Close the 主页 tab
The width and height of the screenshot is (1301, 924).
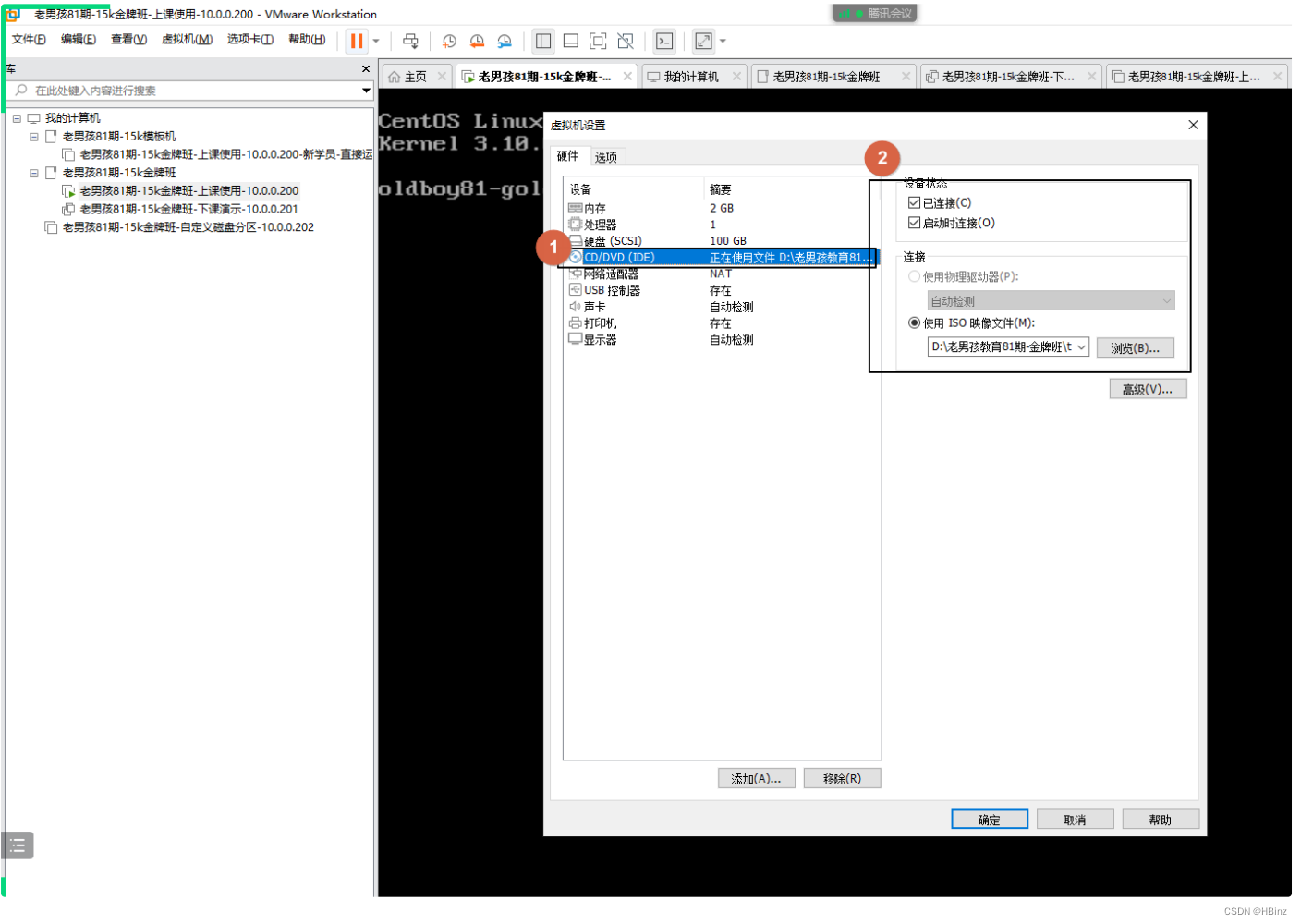point(442,76)
